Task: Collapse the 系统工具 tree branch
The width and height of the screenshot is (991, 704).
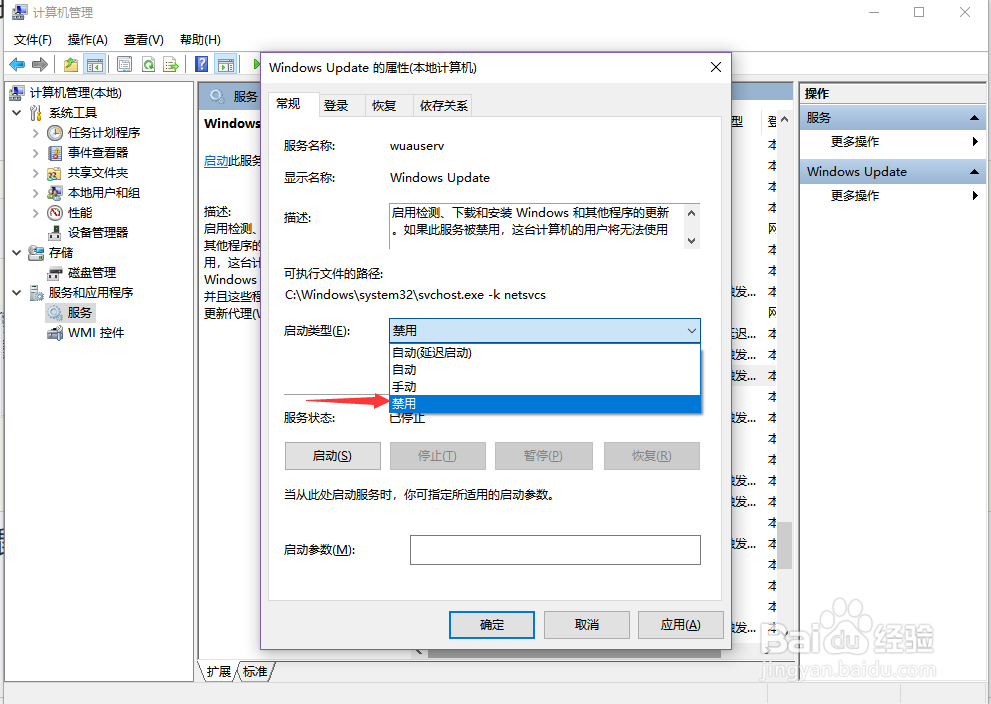Action: click(x=16, y=112)
